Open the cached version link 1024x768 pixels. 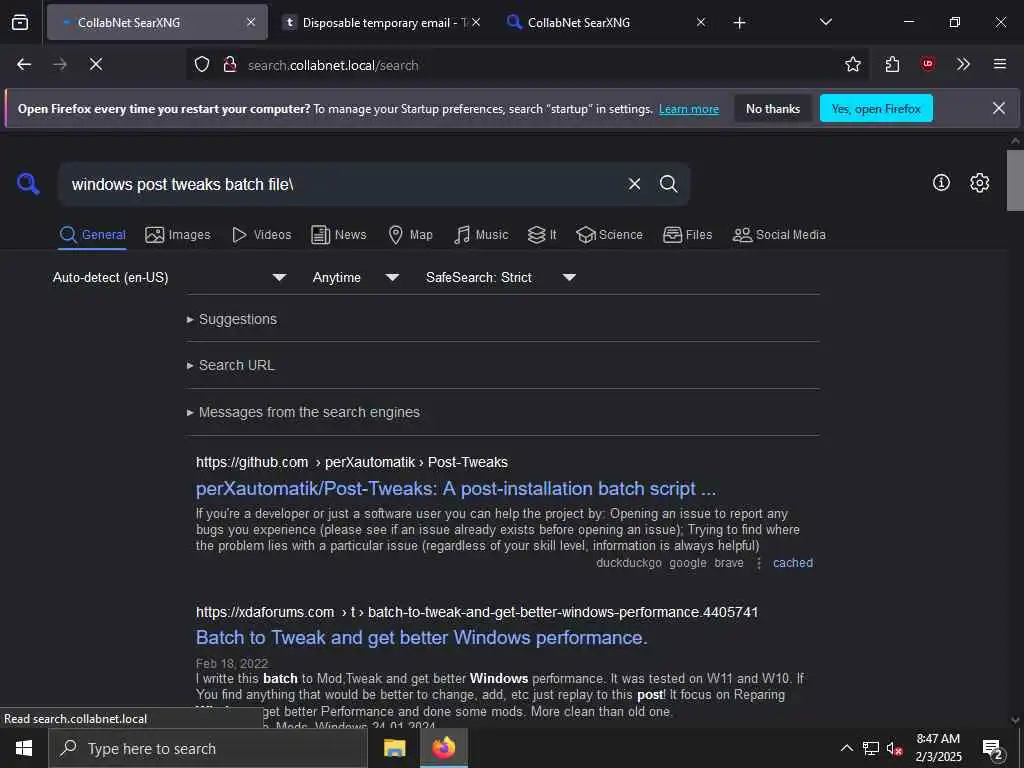tap(793, 563)
